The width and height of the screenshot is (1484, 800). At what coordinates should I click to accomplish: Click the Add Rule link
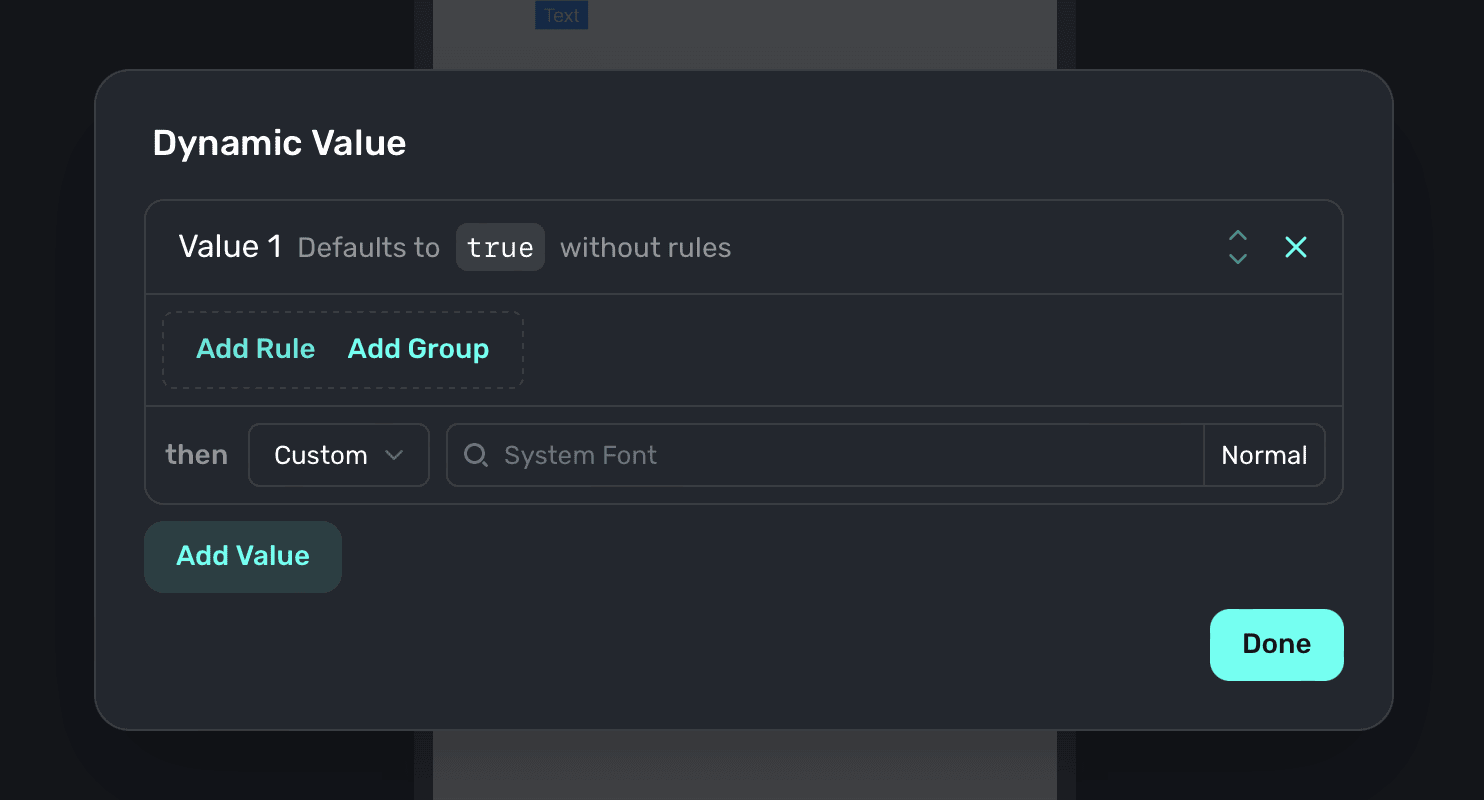[255, 349]
